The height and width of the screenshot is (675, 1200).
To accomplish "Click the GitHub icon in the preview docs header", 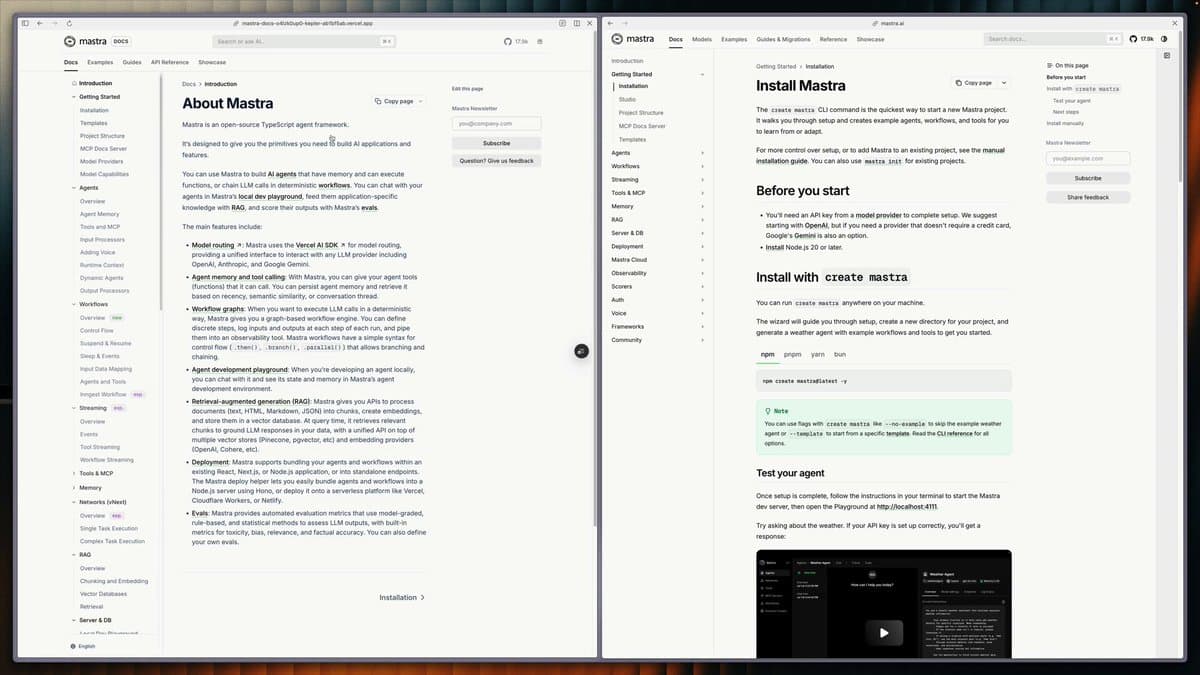I will point(509,41).
